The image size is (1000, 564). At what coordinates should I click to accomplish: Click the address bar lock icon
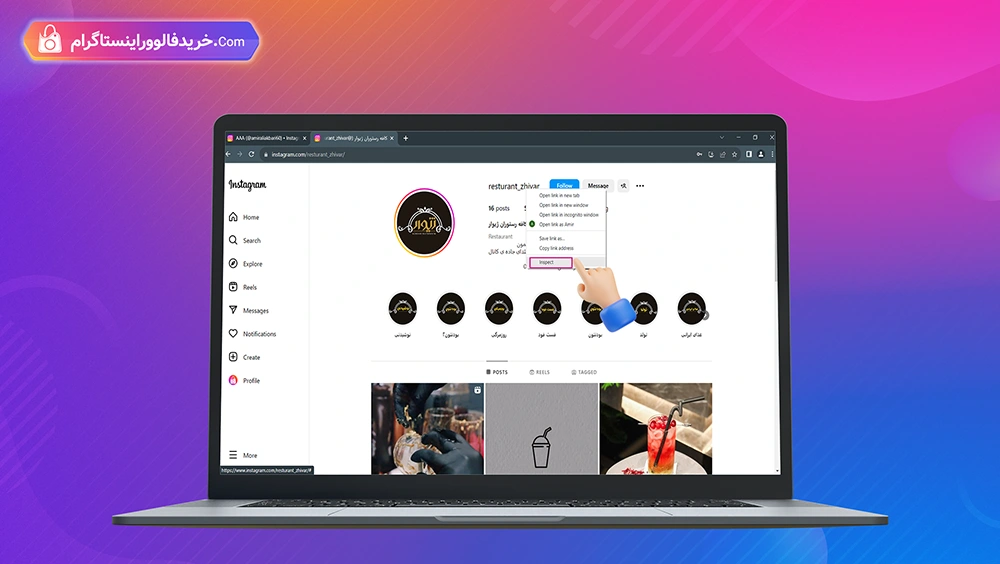click(x=266, y=154)
